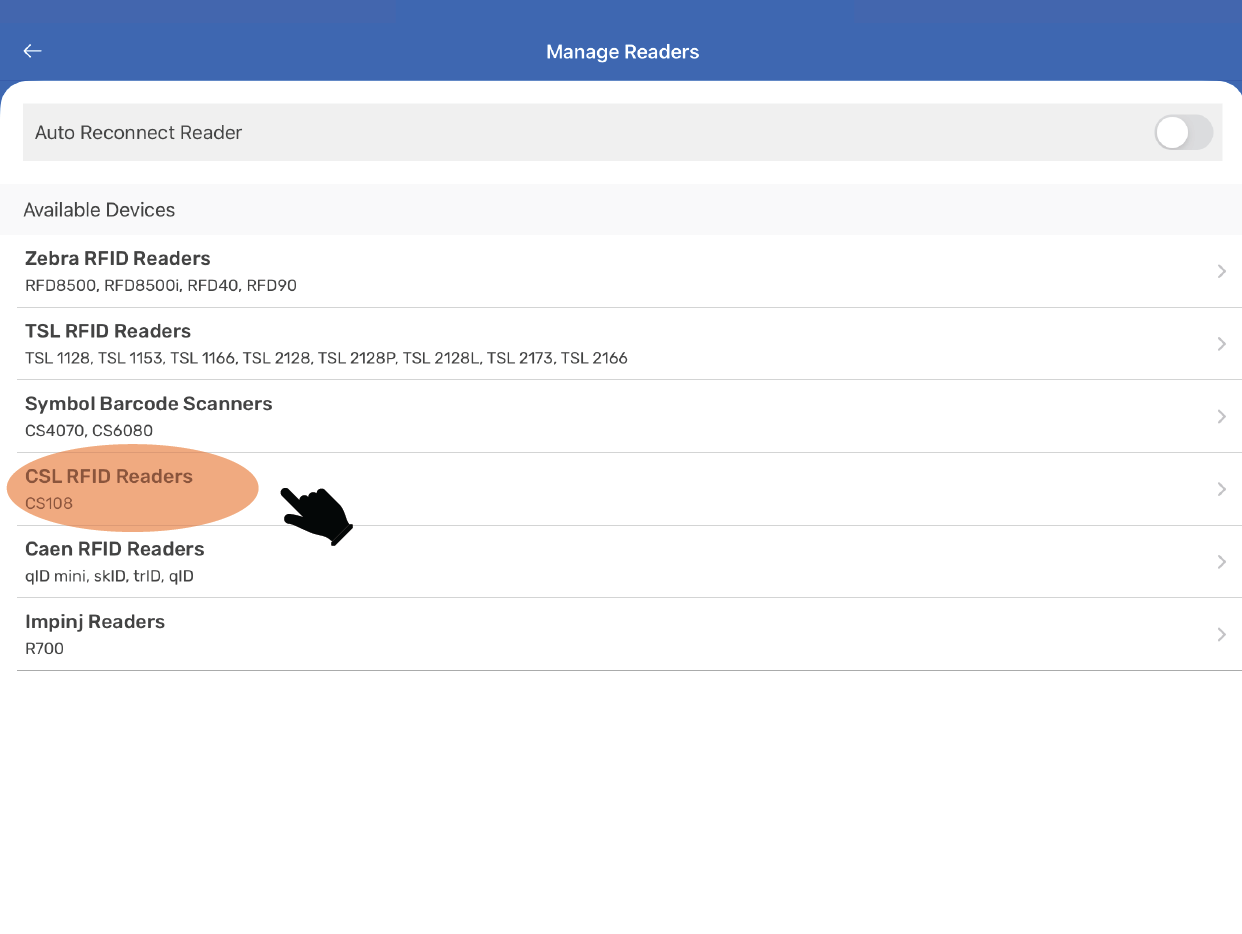Tap the chevron beside Impinj Readers
This screenshot has height=934, width=1242.
pos(1221,634)
